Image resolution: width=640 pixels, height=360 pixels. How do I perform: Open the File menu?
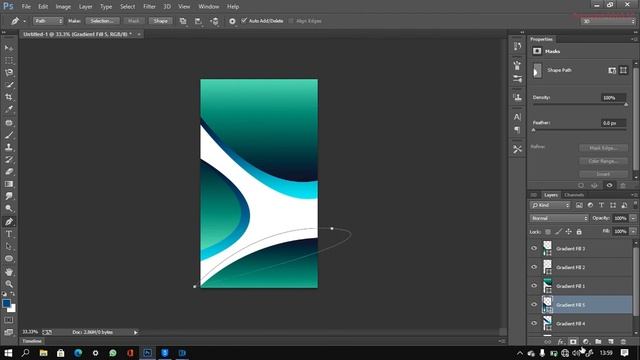coord(26,7)
